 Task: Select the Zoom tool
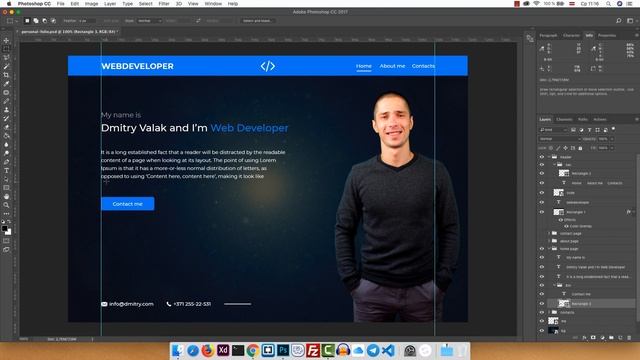tap(6, 205)
